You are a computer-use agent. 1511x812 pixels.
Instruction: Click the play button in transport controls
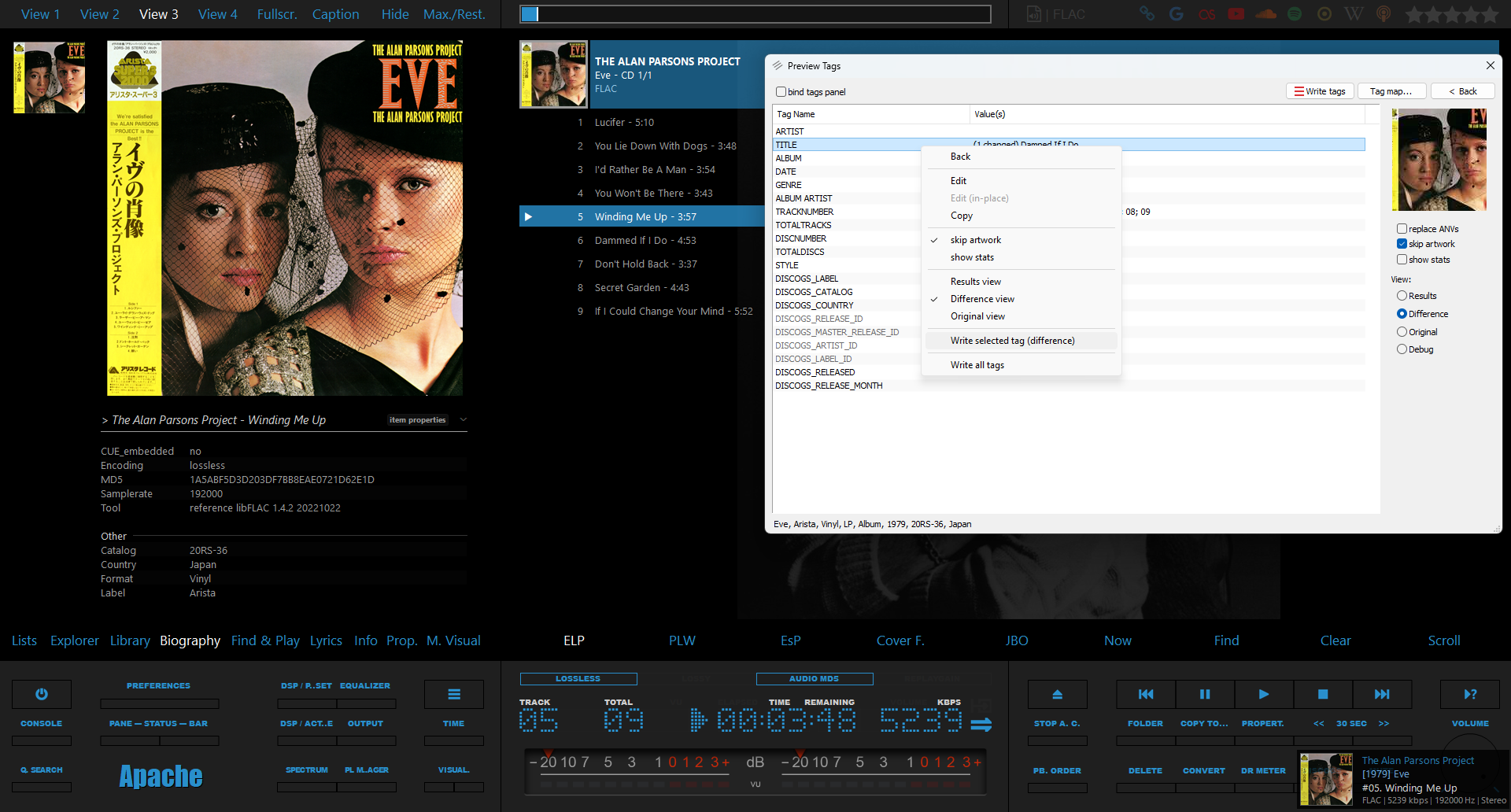(1264, 694)
